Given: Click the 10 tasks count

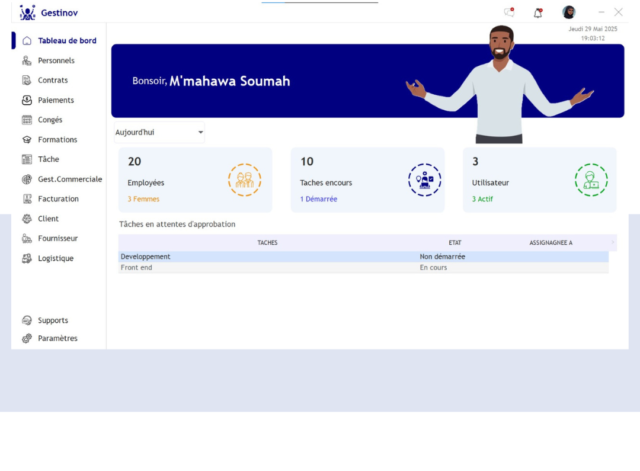Looking at the screenshot, I should (307, 162).
